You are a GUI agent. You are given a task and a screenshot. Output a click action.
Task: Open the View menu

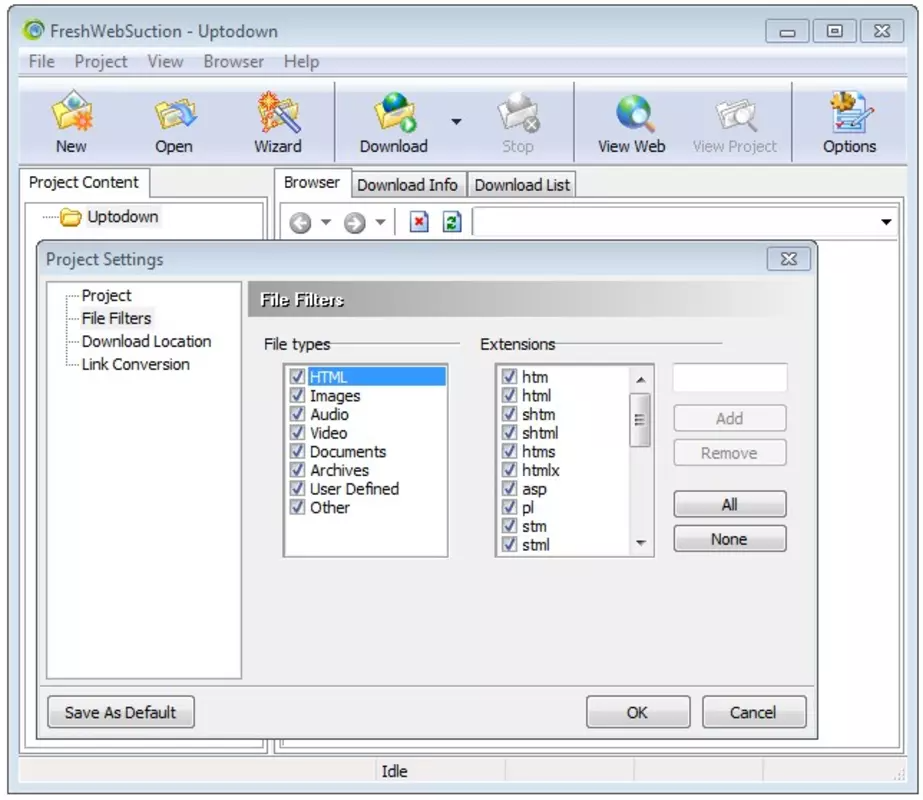(165, 62)
